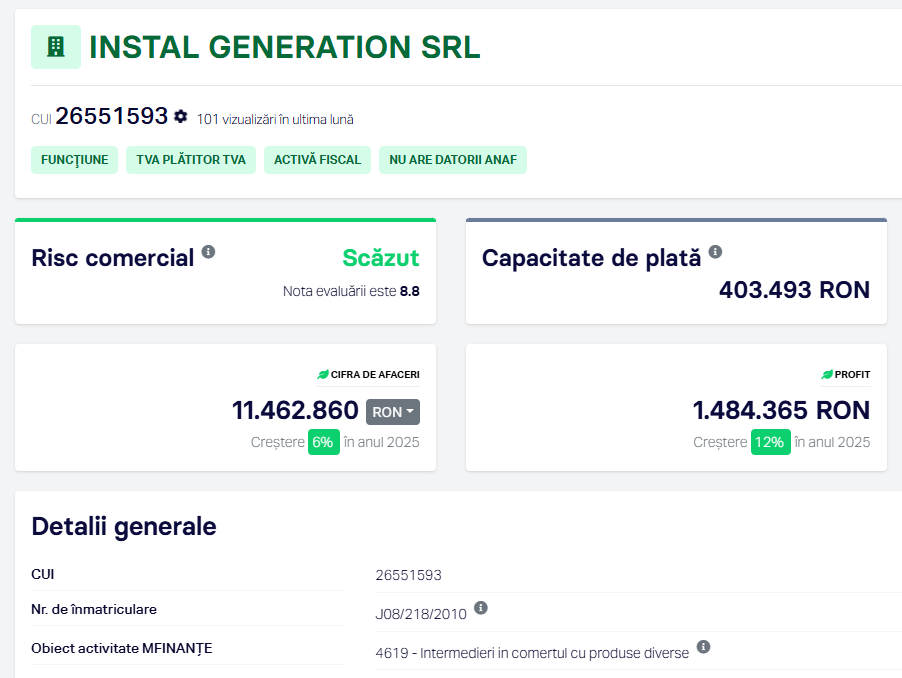Open info icon beside activity code 4619
Screen dimensions: 902x678
(x=704, y=647)
